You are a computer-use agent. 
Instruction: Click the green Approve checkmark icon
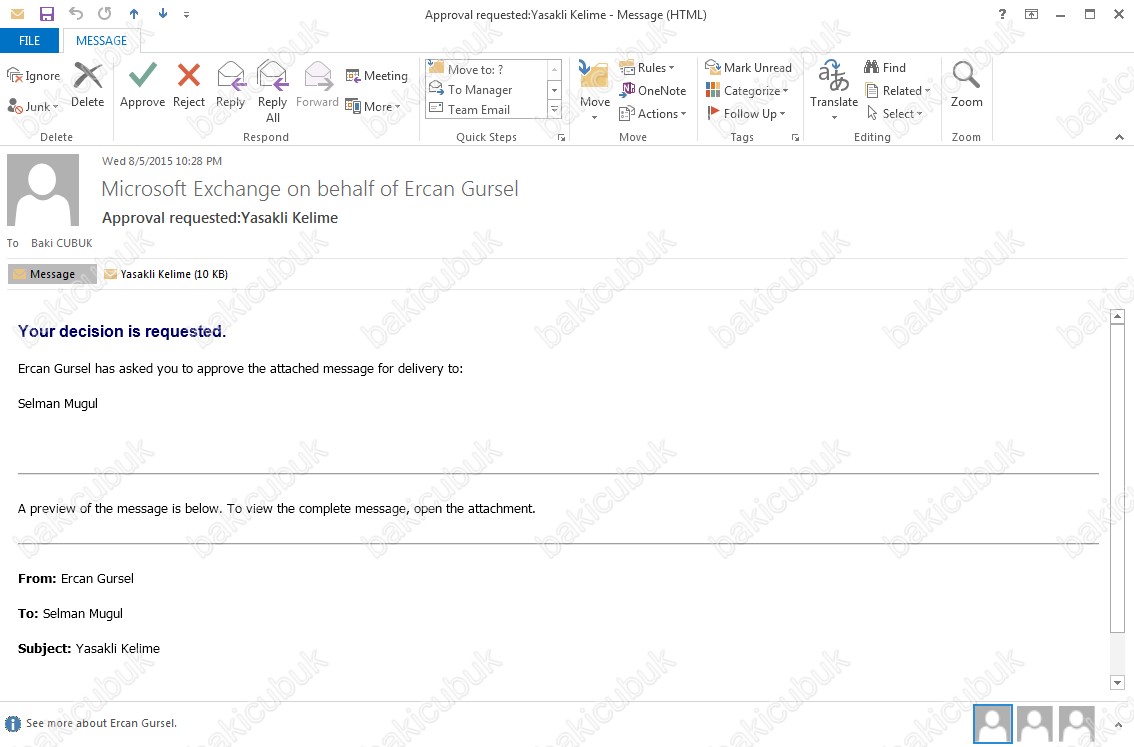coord(142,76)
